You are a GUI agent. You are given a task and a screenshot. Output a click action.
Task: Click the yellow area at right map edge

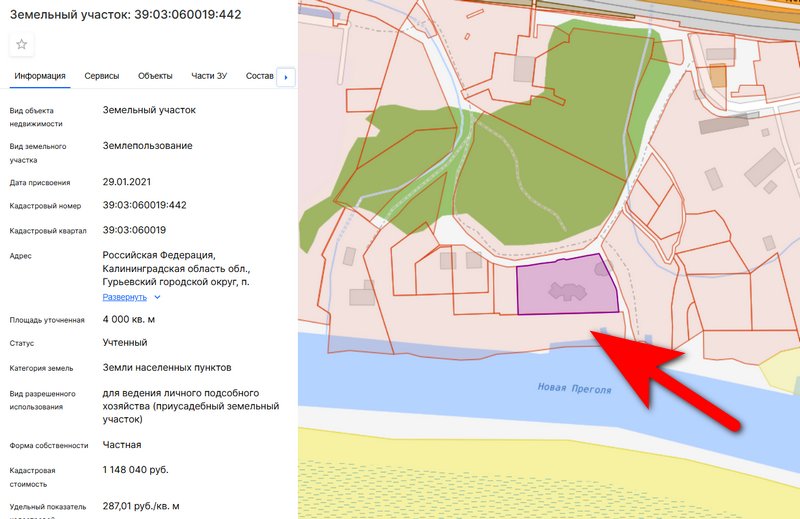click(782, 370)
